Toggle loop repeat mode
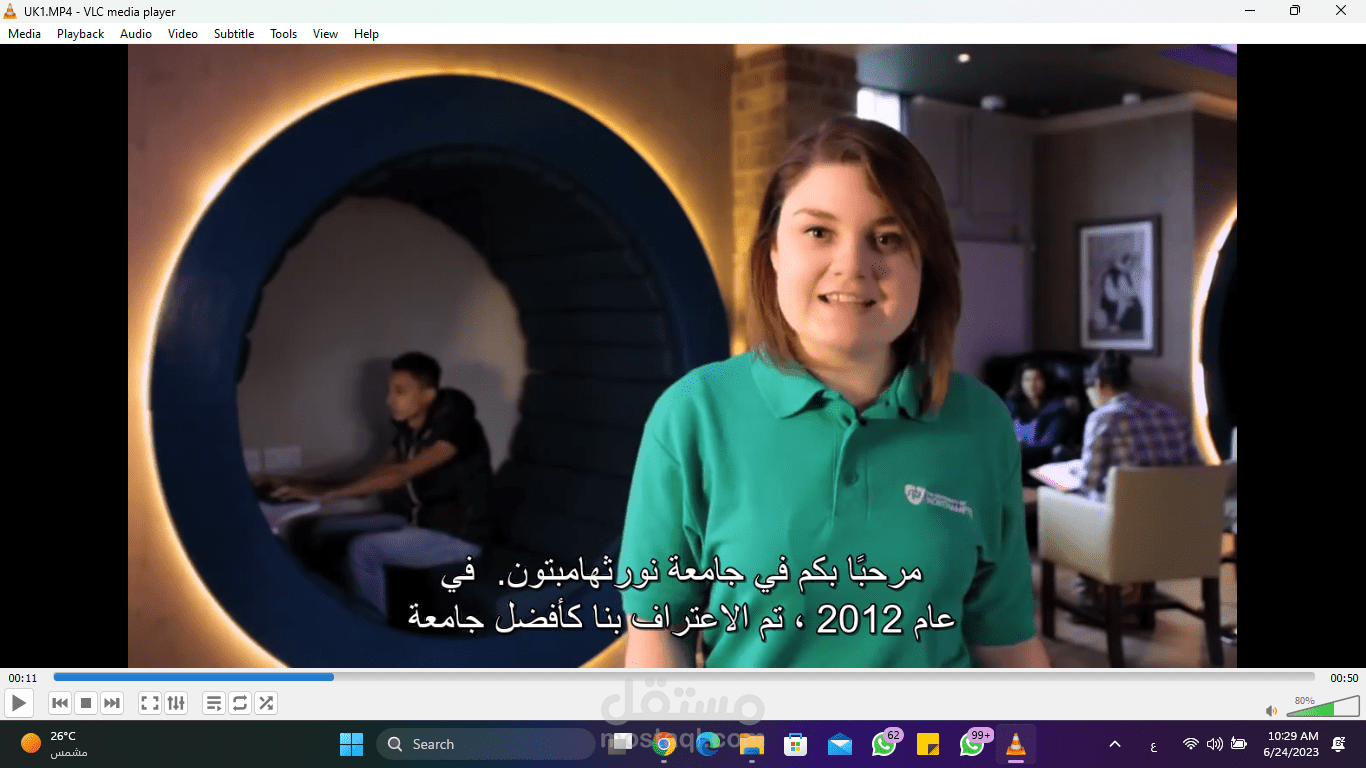 click(x=240, y=703)
